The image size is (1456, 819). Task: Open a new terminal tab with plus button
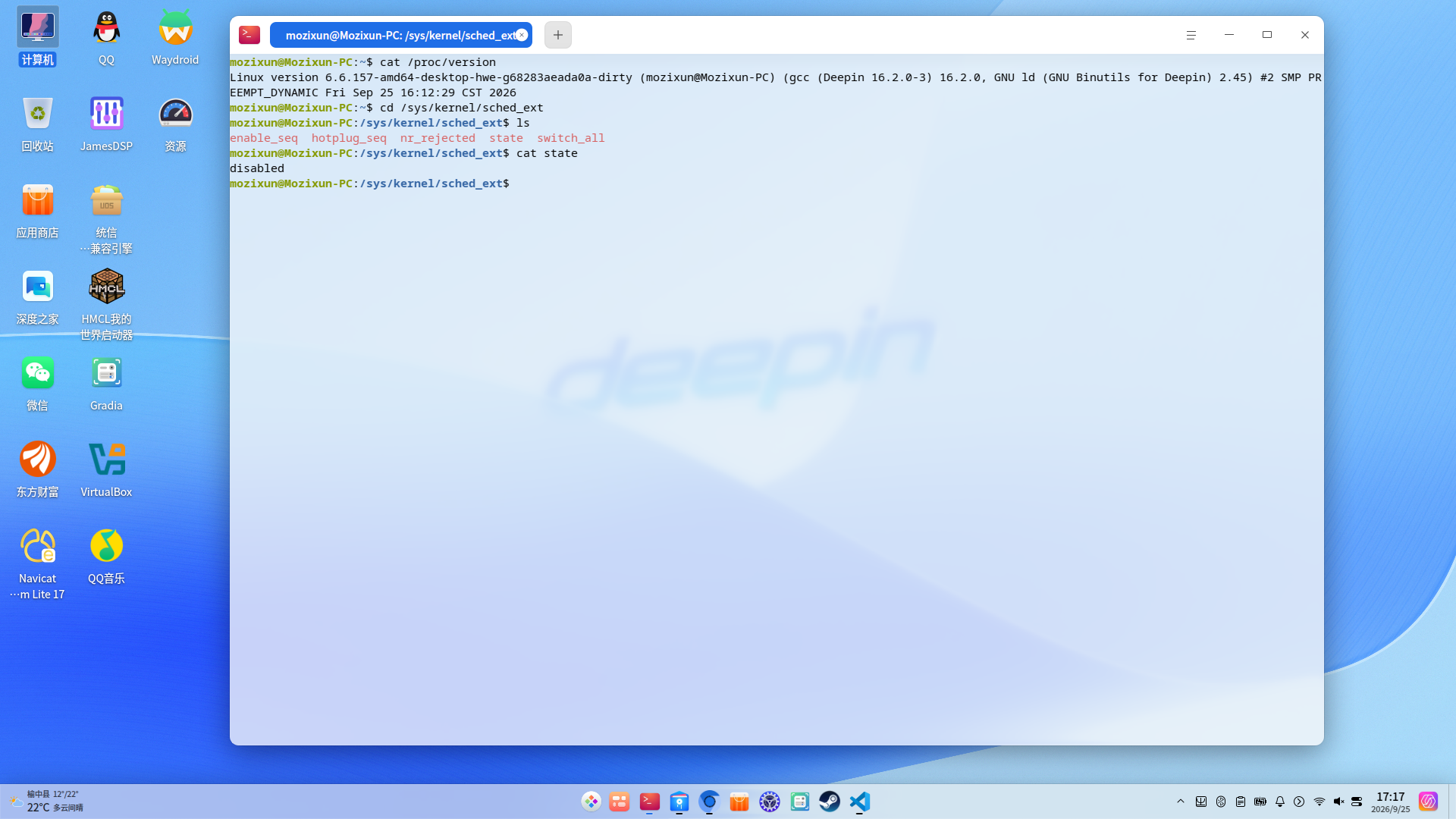click(x=557, y=35)
